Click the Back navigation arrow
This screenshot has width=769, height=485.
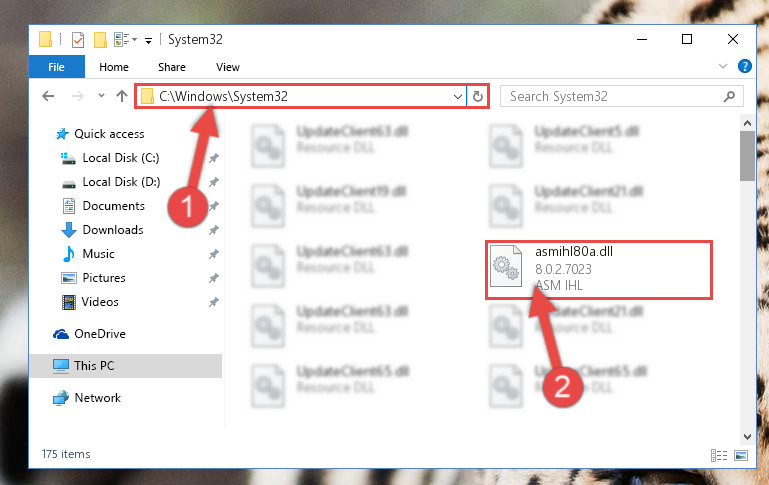tap(48, 96)
